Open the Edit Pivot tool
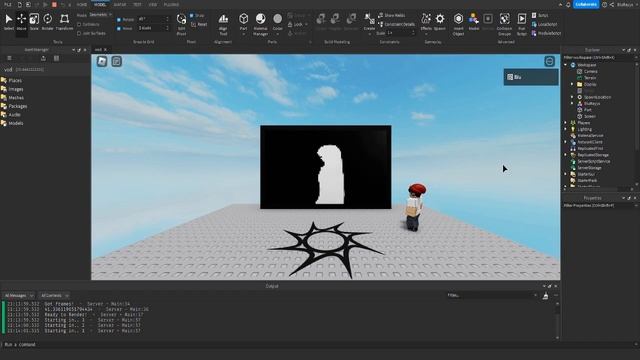Screen dimensions: 640x360 [x=181, y=24]
